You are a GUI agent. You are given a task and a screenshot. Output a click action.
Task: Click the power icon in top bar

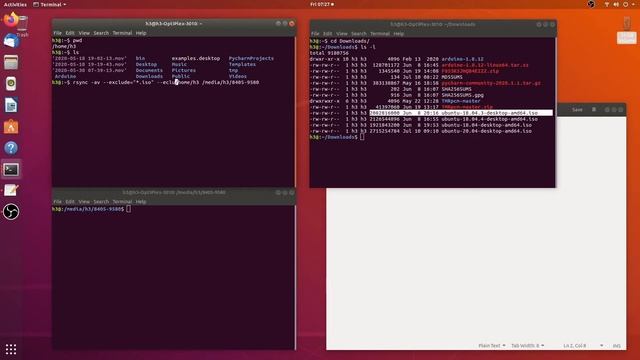point(625,4)
